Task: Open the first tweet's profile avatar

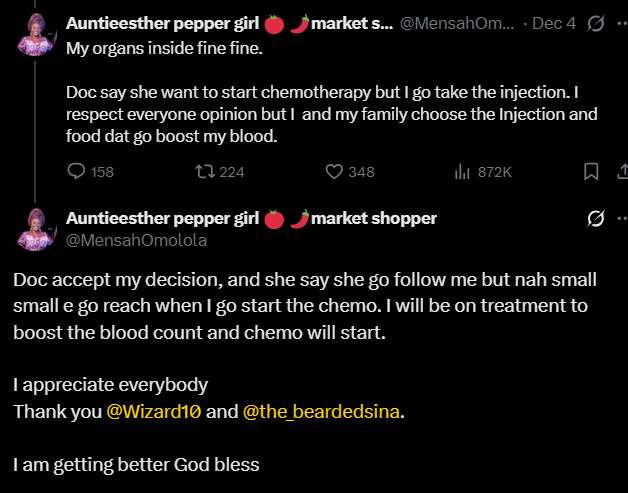Action: tap(37, 36)
